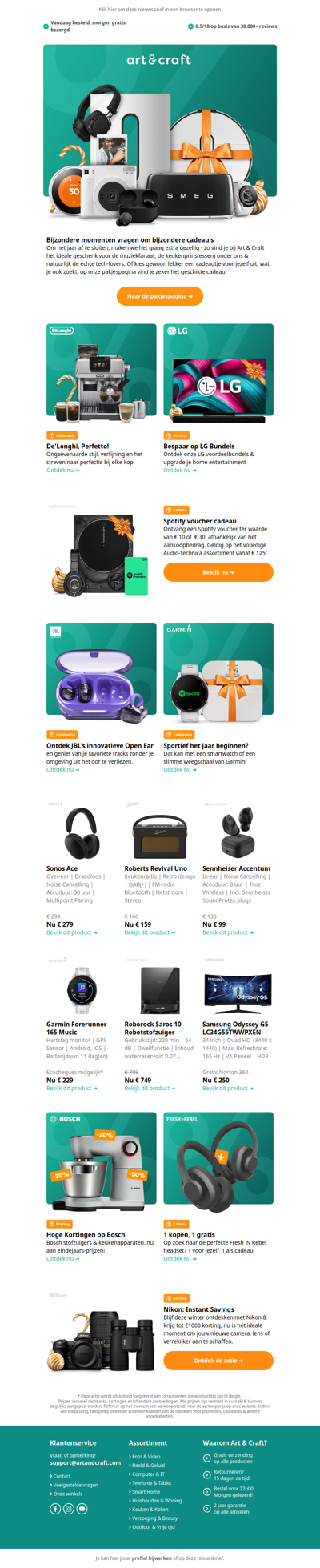The image size is (320, 1568).
Task: Click the Bosch logo on mixer banner
Action: (65, 1118)
